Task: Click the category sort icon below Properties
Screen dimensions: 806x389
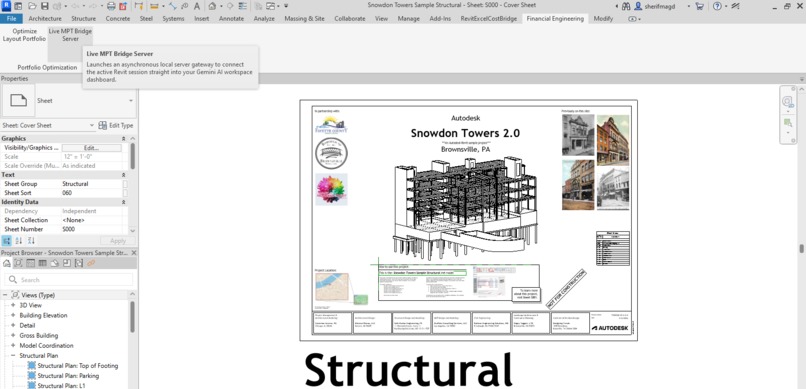Action: point(7,240)
